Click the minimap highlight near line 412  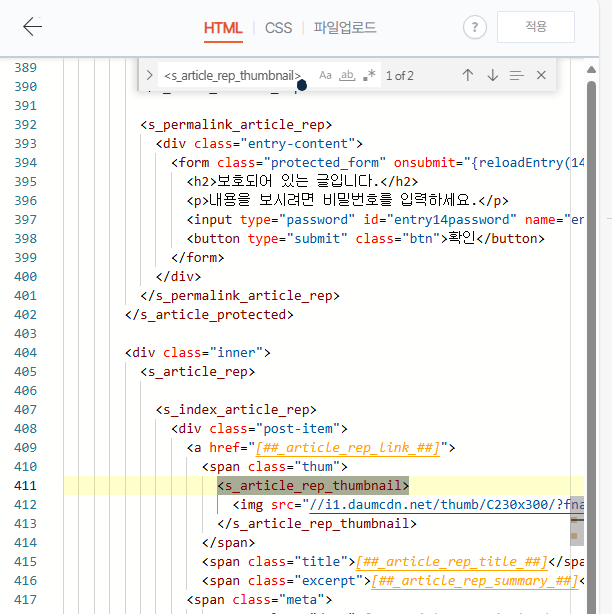(577, 520)
